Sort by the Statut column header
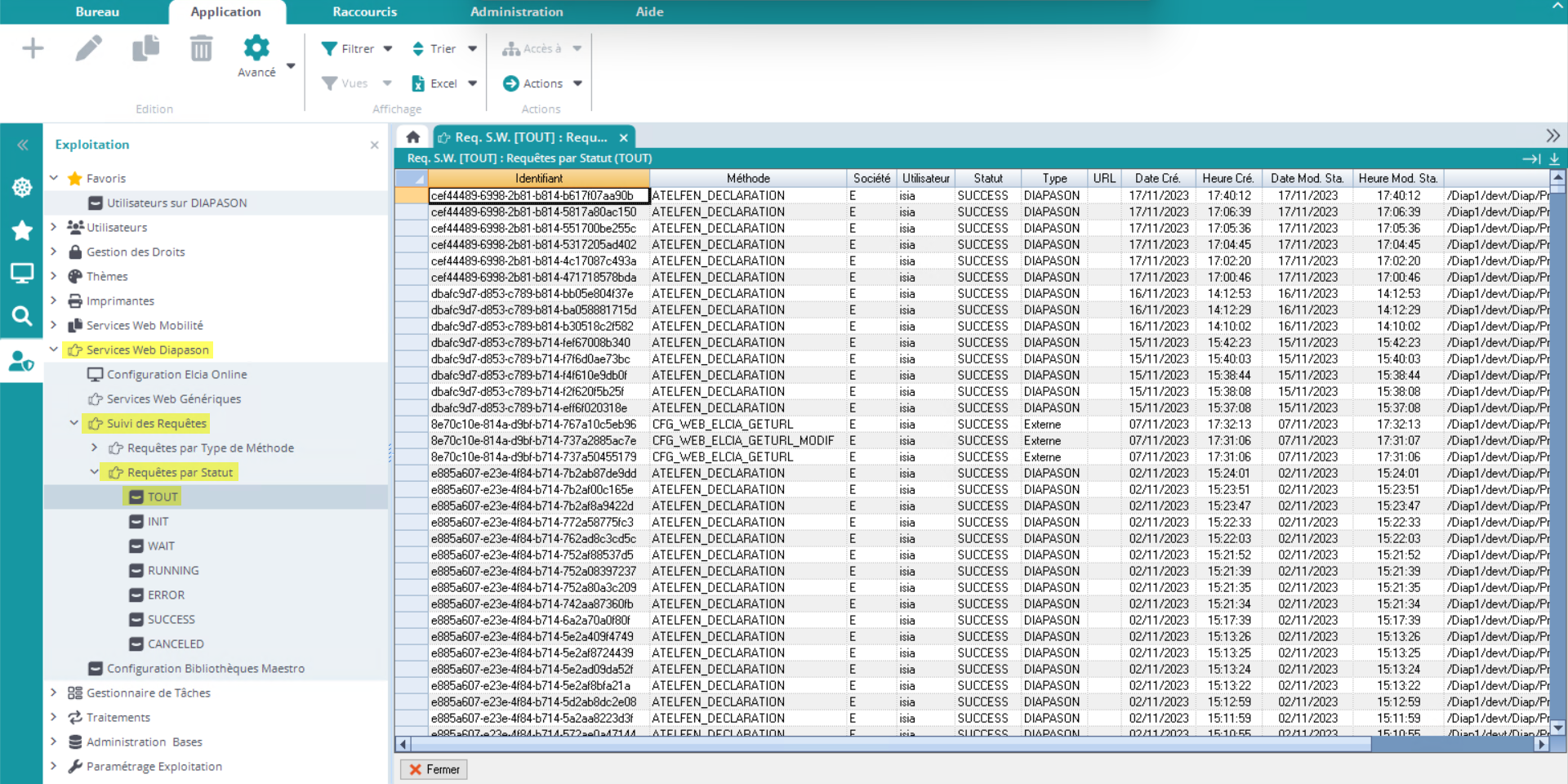1568x784 pixels. [x=987, y=178]
